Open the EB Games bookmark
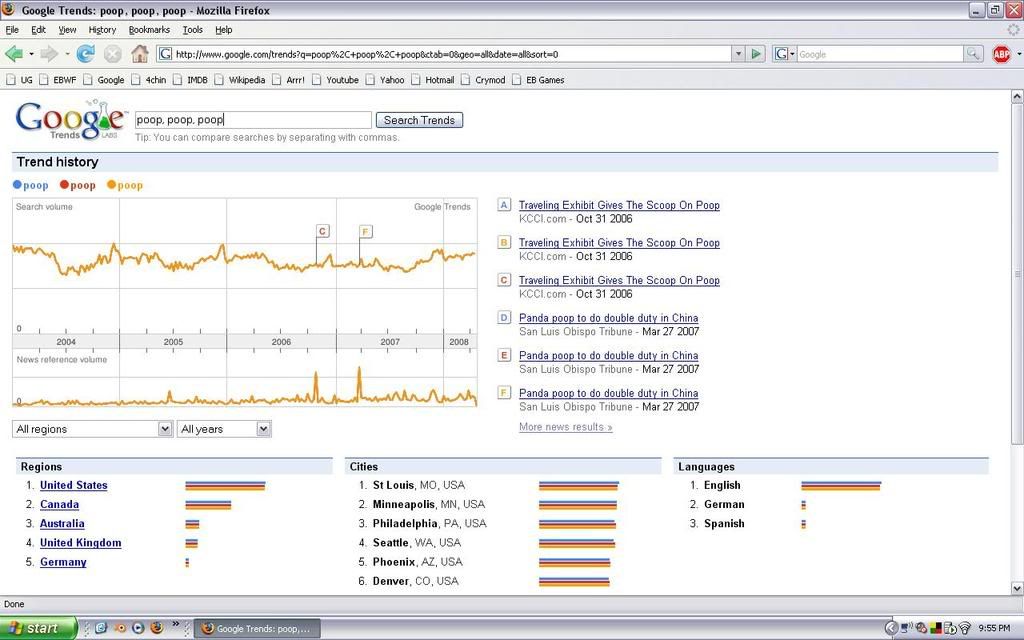The height and width of the screenshot is (640, 1024). [x=538, y=80]
